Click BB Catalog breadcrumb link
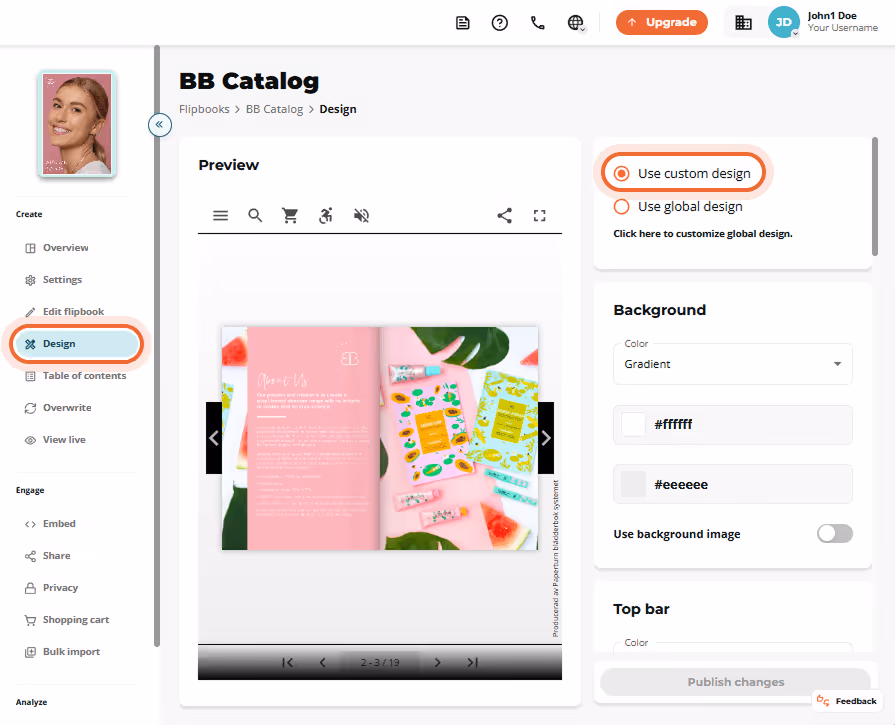Viewport: 895px width, 725px height. (x=275, y=109)
